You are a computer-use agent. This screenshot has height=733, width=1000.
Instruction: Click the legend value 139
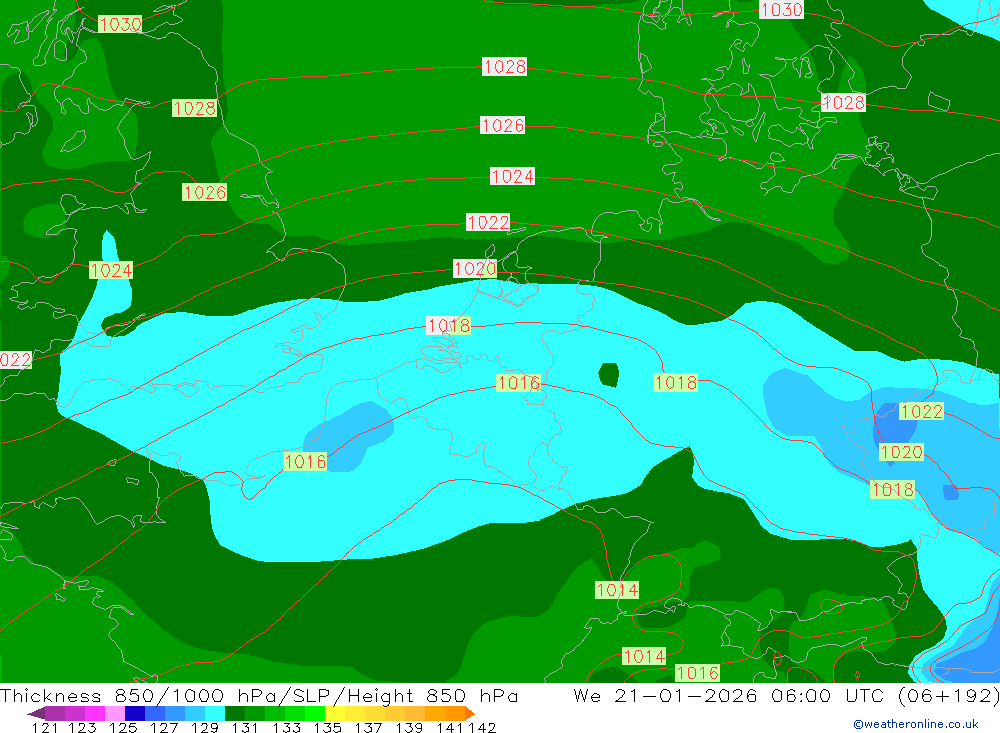(409, 727)
